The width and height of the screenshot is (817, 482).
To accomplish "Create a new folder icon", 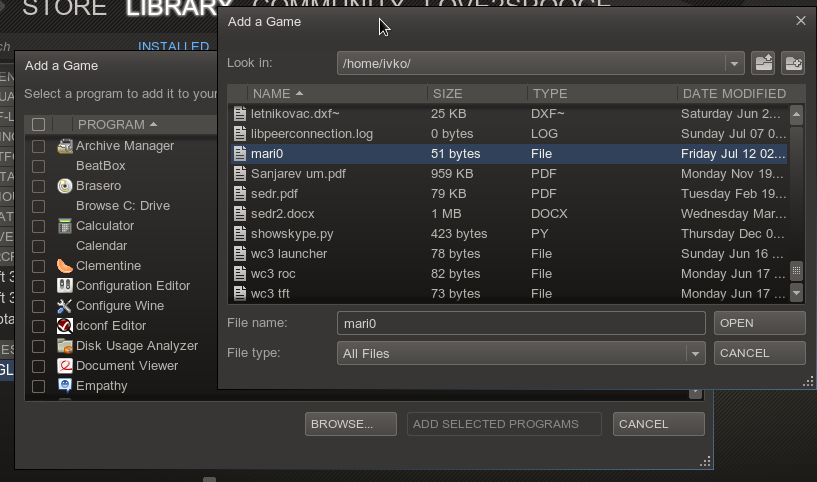I will [x=793, y=64].
